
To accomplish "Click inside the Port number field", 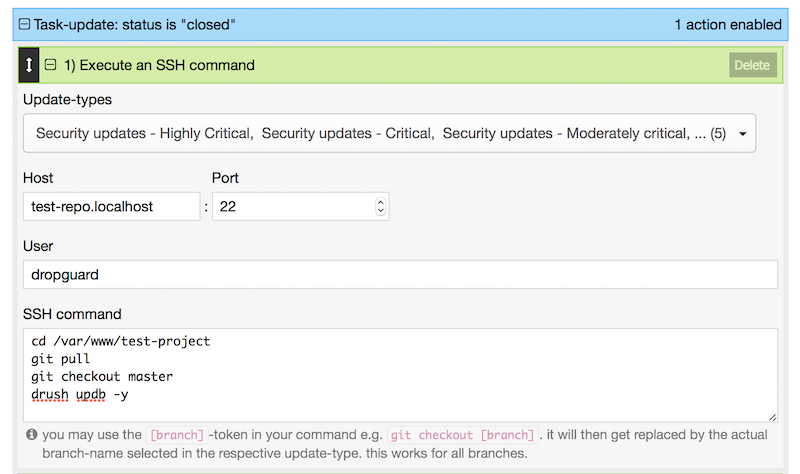I will (290, 206).
